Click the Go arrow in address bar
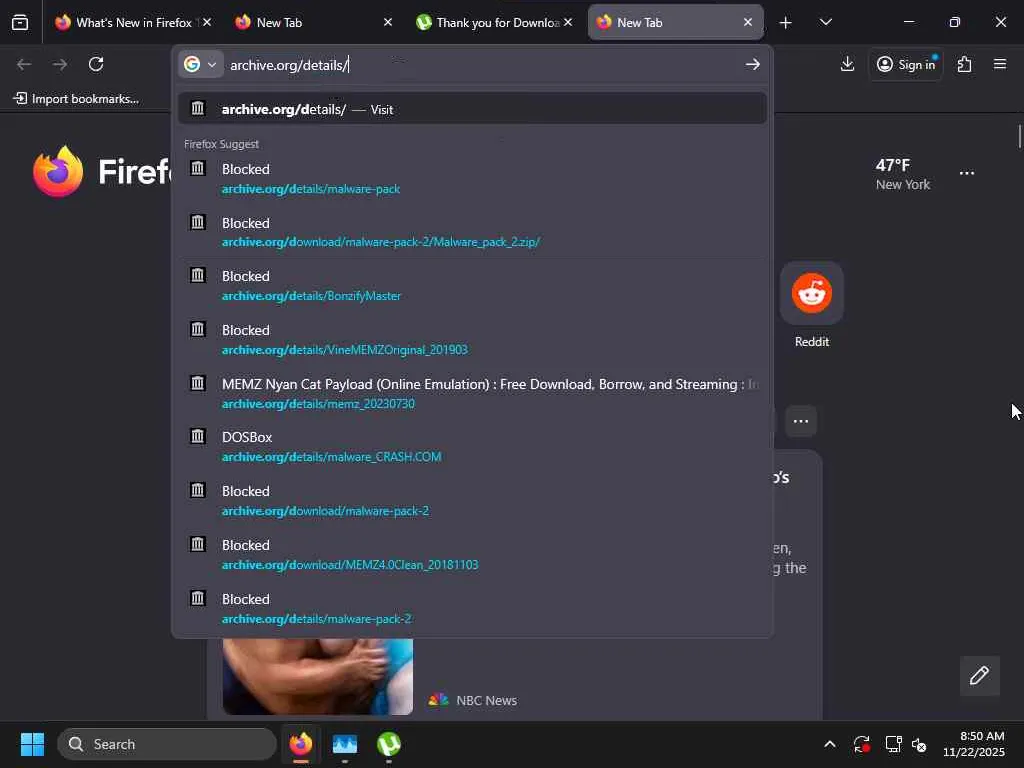1024x768 pixels. tap(753, 64)
